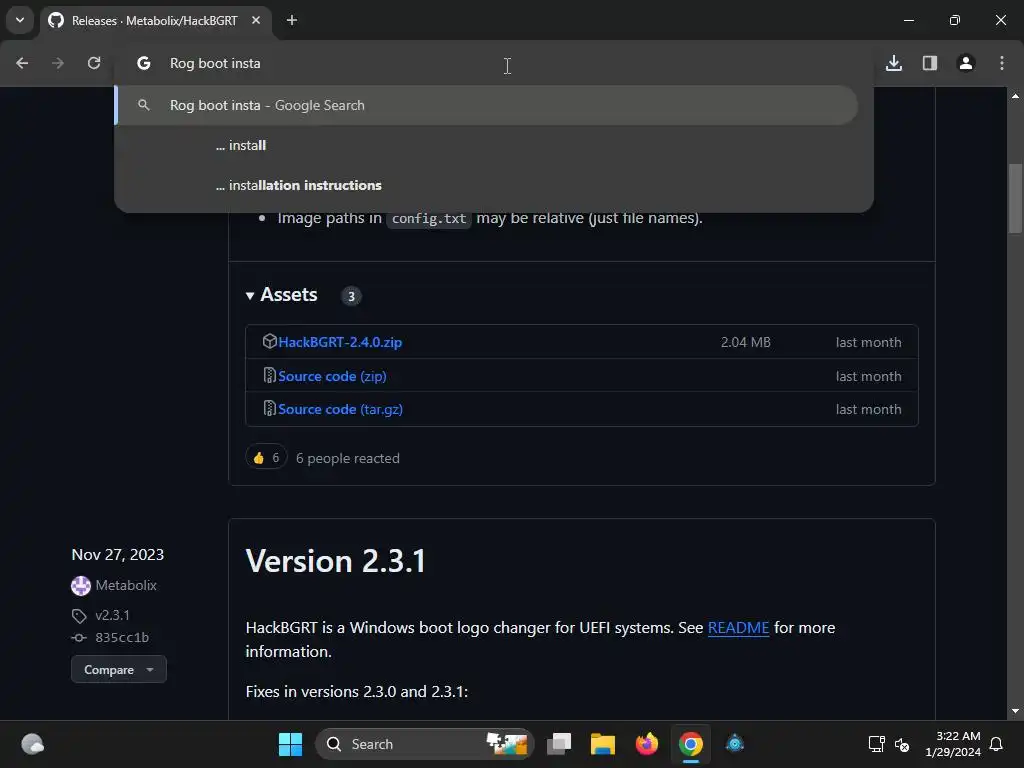Click the browser back arrow

[x=22, y=63]
